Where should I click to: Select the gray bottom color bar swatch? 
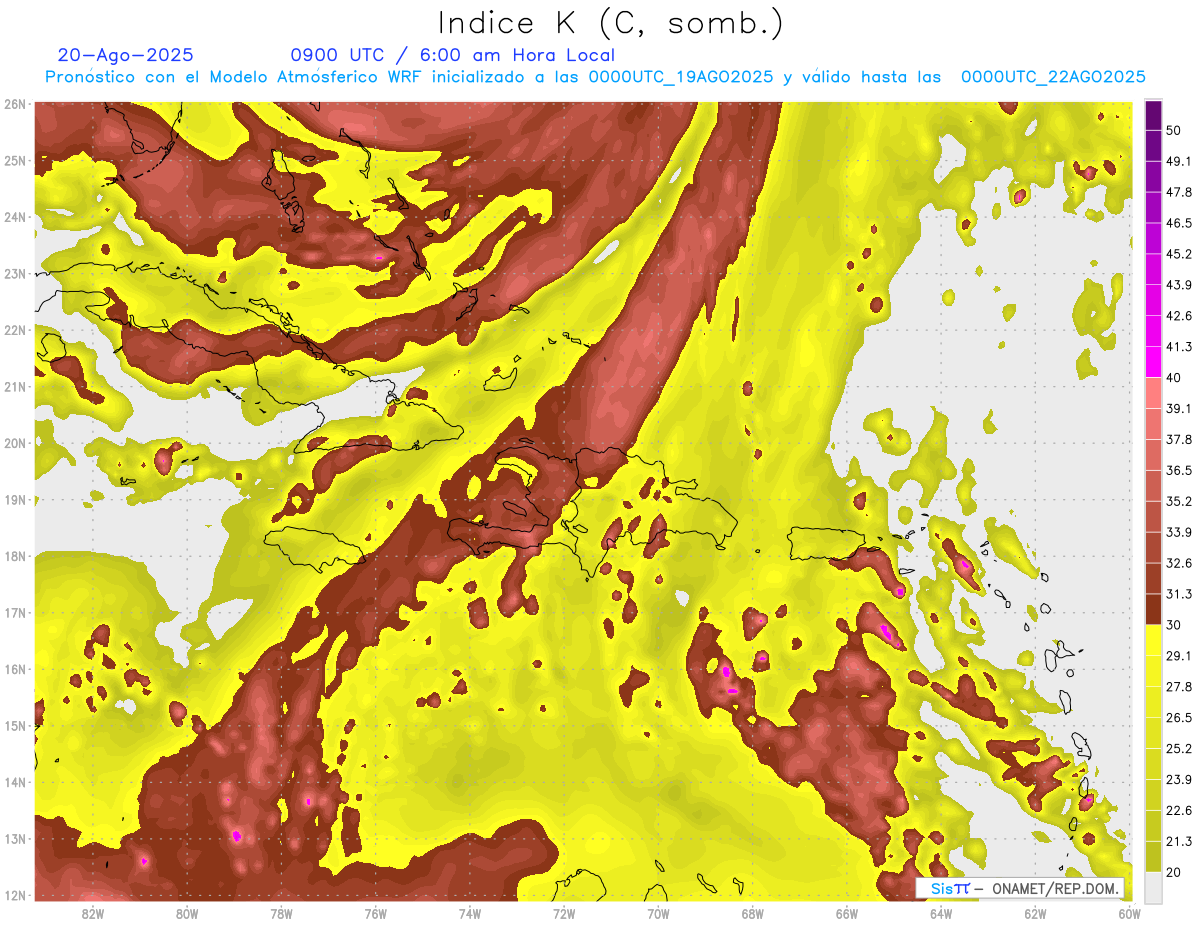click(1153, 886)
